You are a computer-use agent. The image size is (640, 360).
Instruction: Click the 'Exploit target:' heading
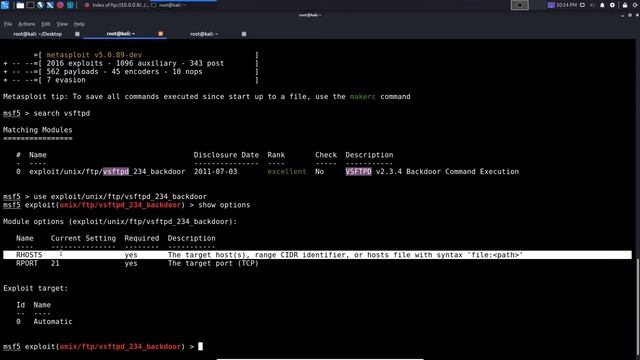pos(36,289)
